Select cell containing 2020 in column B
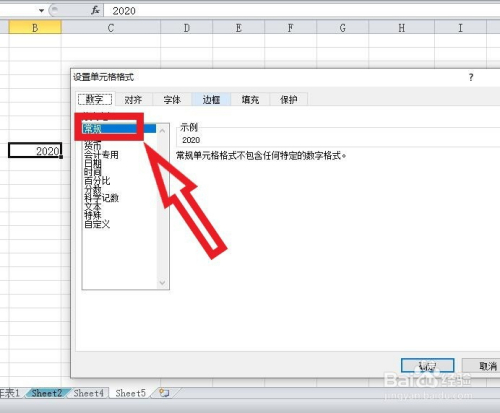500x413 pixels. click(x=35, y=150)
